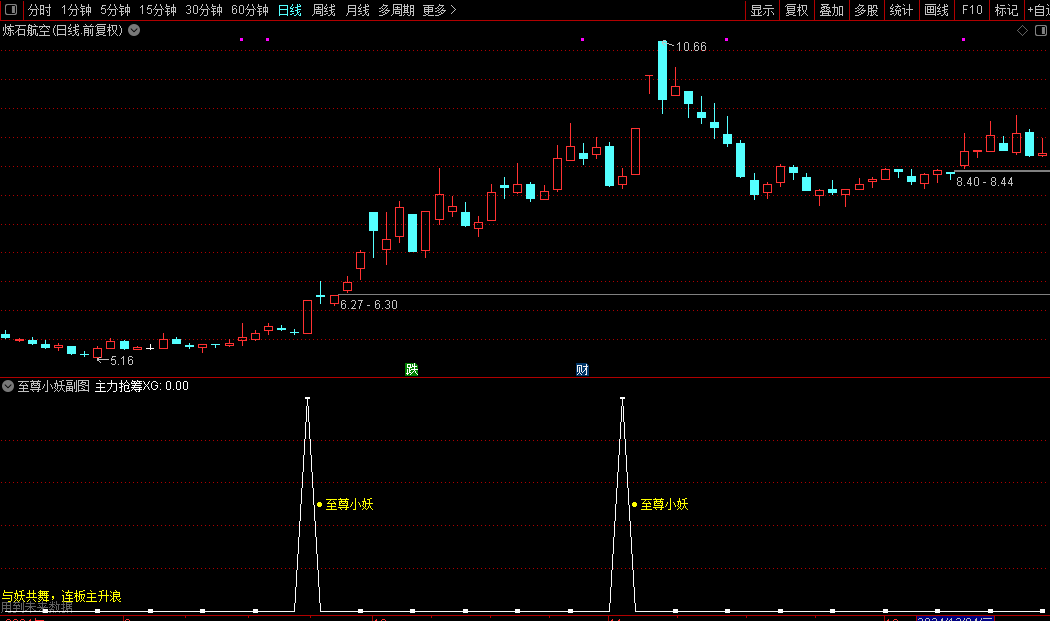Click the 炼石航空(日线.前复权) chart title

coord(62,30)
